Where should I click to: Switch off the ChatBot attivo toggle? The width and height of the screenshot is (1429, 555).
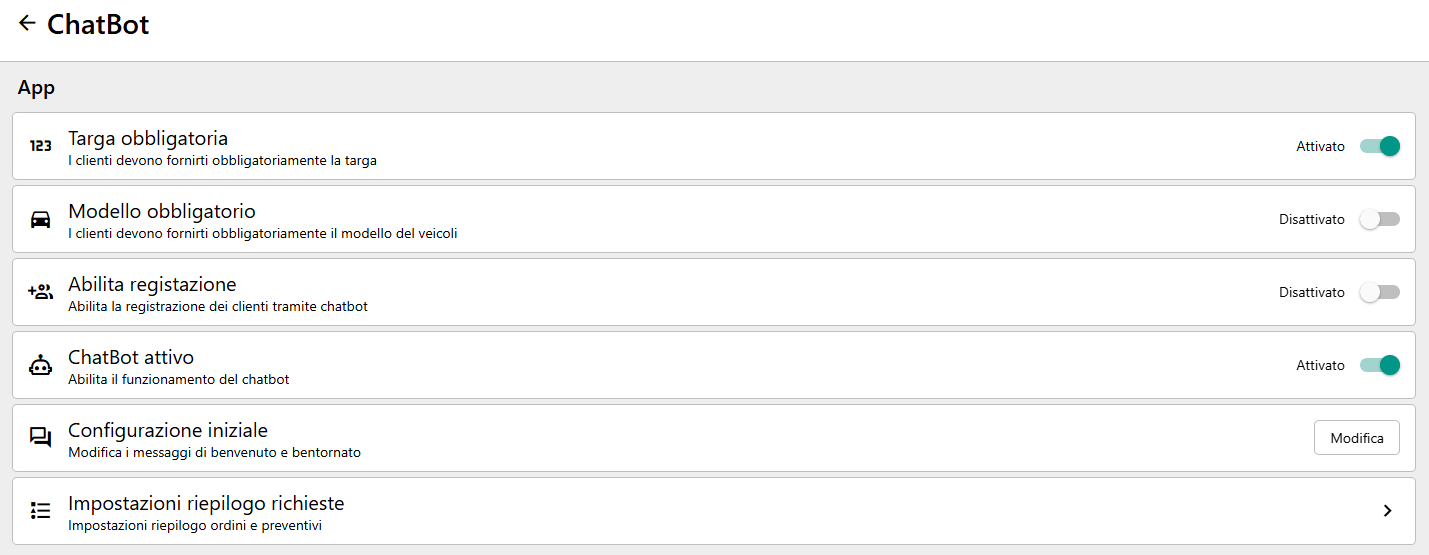(x=1380, y=365)
